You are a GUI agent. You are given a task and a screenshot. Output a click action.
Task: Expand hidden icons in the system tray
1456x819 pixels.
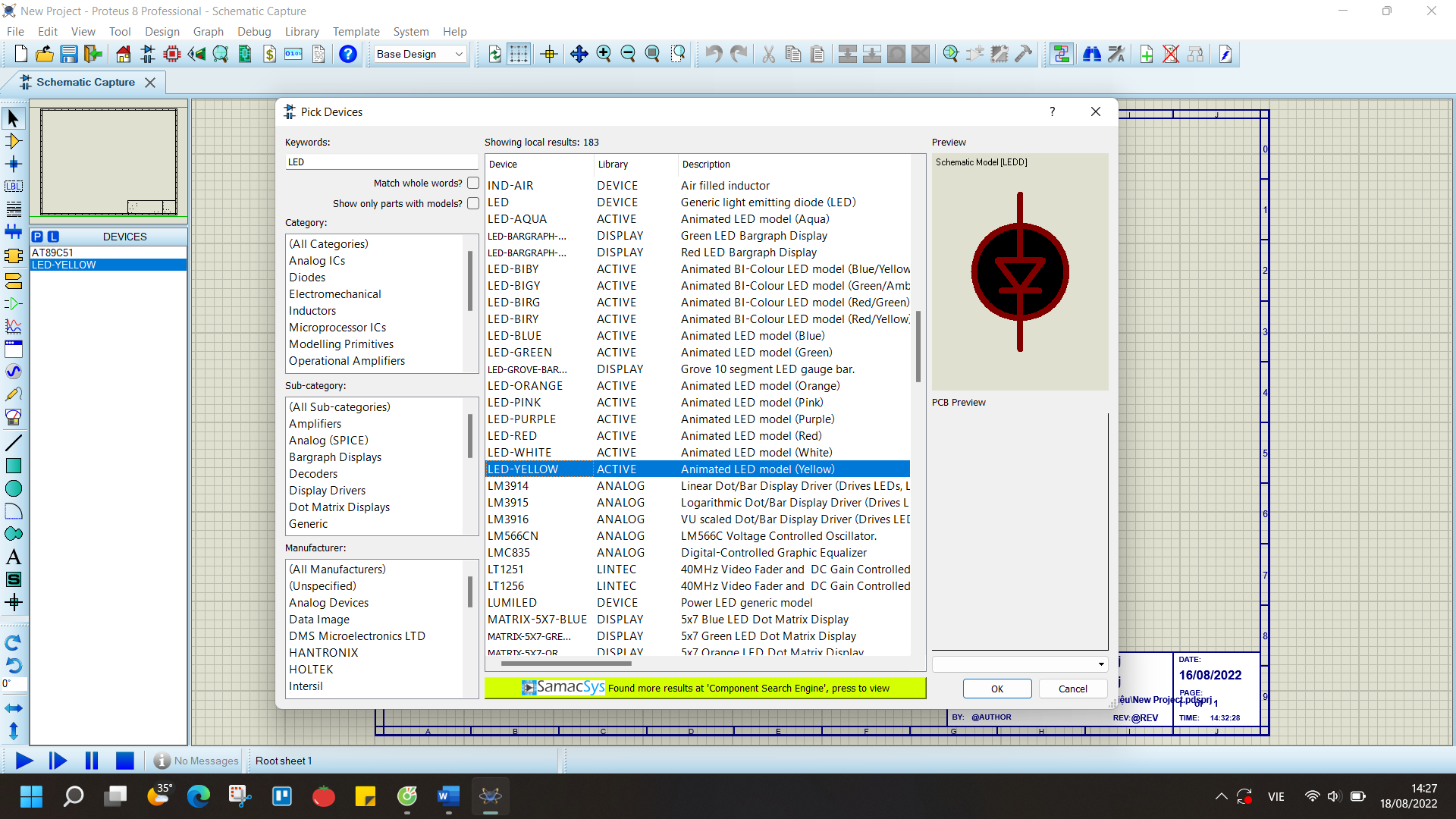pos(1221,796)
